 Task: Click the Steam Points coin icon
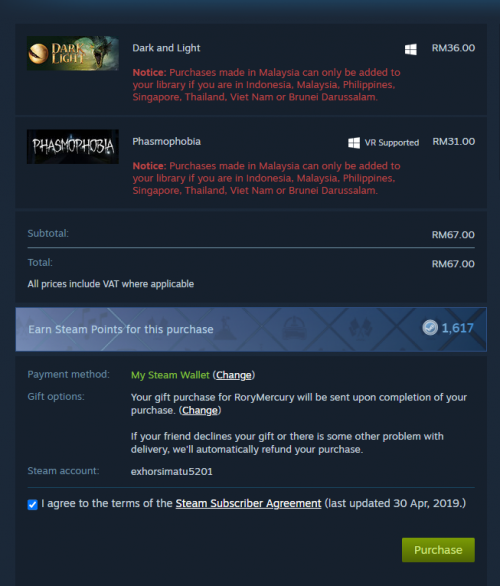point(430,328)
